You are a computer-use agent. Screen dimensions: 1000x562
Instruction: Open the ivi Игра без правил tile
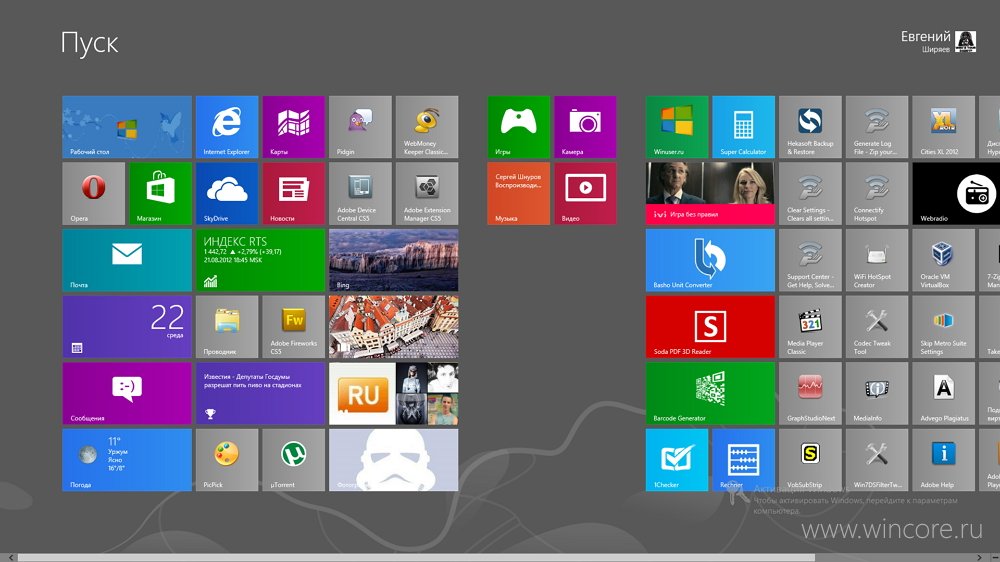tap(710, 193)
